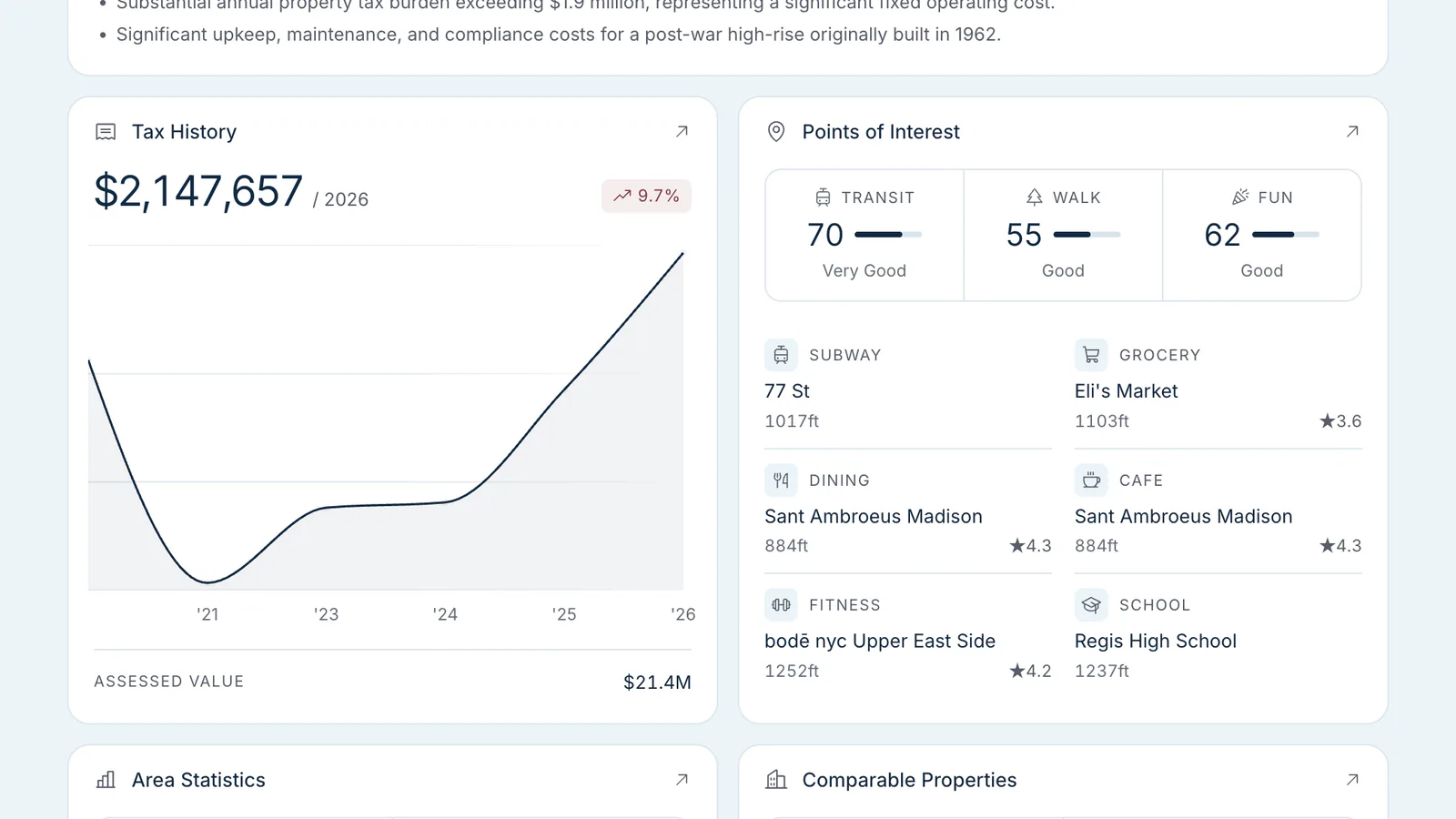The width and height of the screenshot is (1456, 819).
Task: Select the Walk score tile
Action: click(1063, 235)
